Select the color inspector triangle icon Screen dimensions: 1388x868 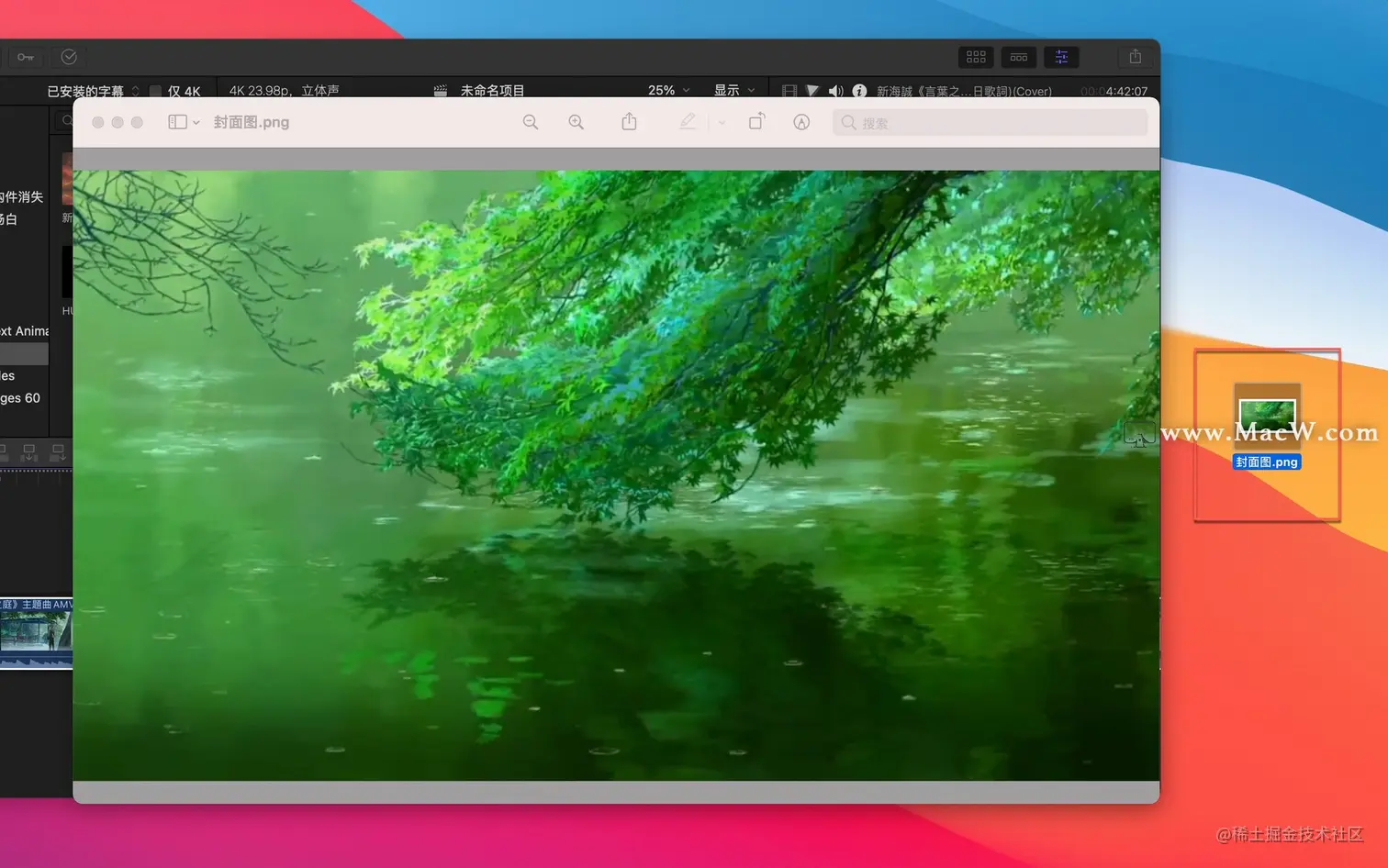pyautogui.click(x=812, y=91)
